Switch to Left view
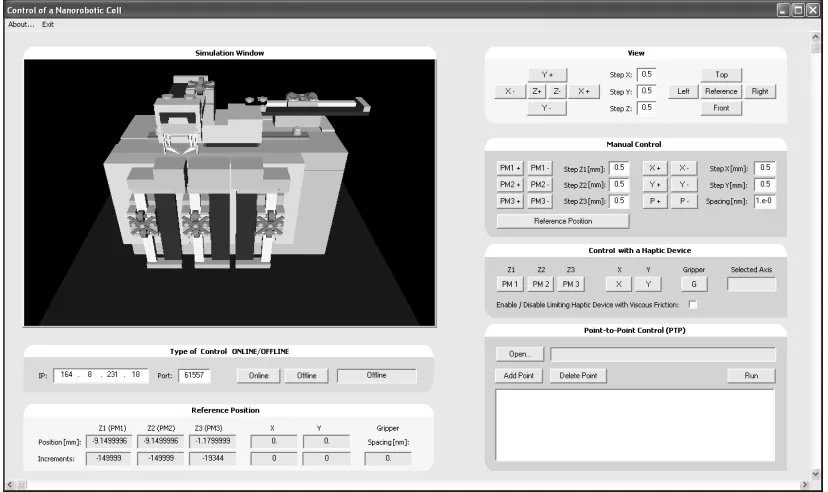This screenshot has height=492, width=828. pos(683,91)
